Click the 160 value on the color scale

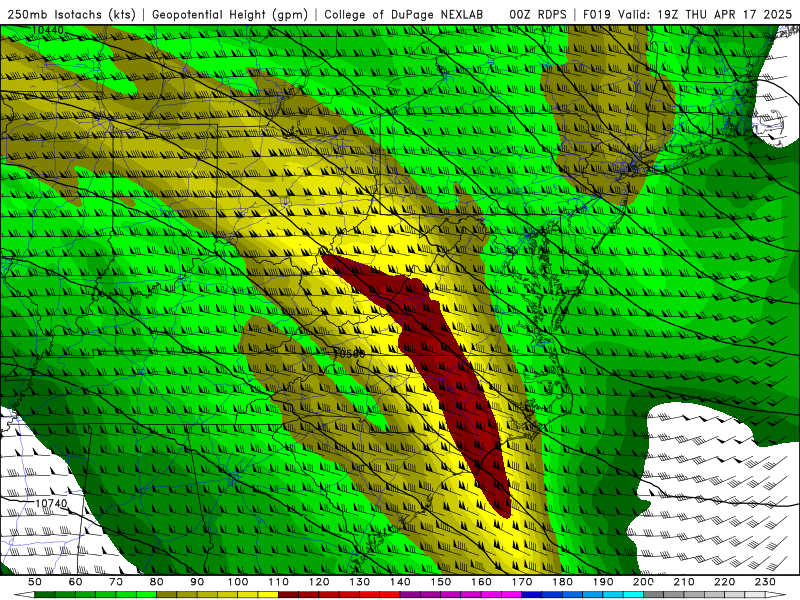pos(482,582)
